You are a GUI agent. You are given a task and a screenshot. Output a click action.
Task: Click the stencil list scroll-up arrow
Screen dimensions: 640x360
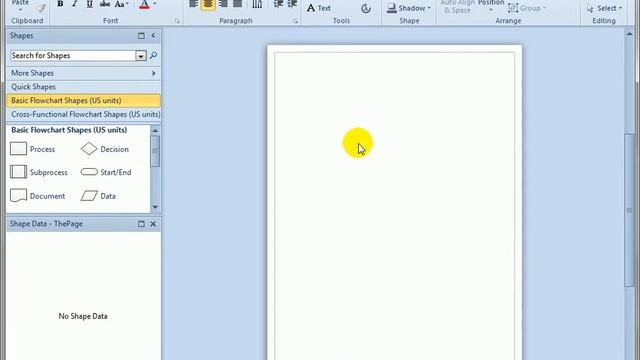[x=155, y=131]
